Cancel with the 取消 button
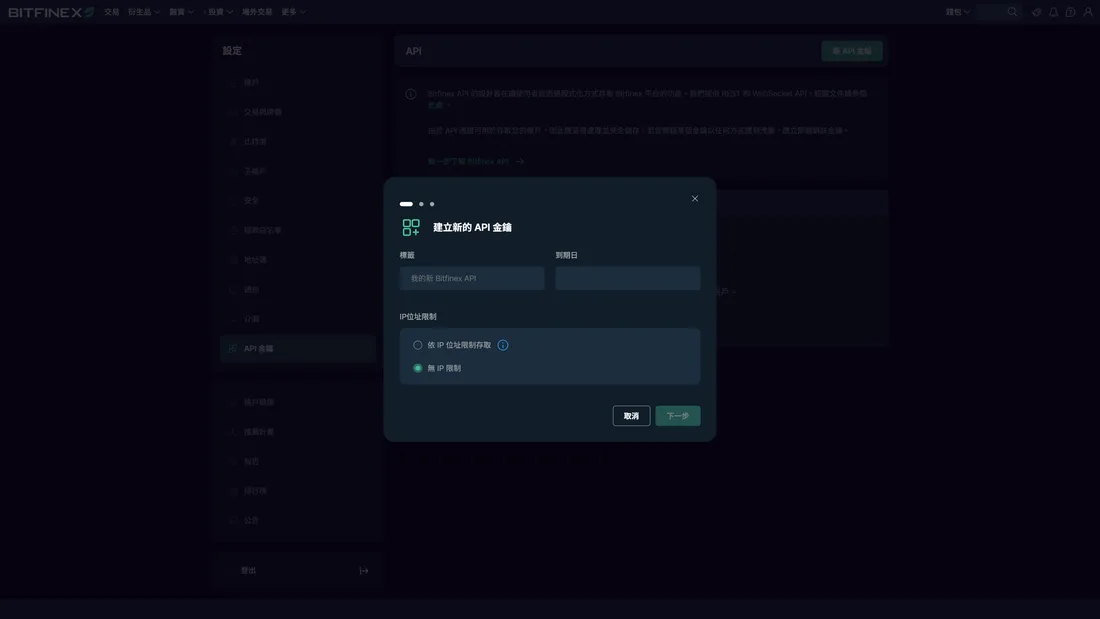 631,415
